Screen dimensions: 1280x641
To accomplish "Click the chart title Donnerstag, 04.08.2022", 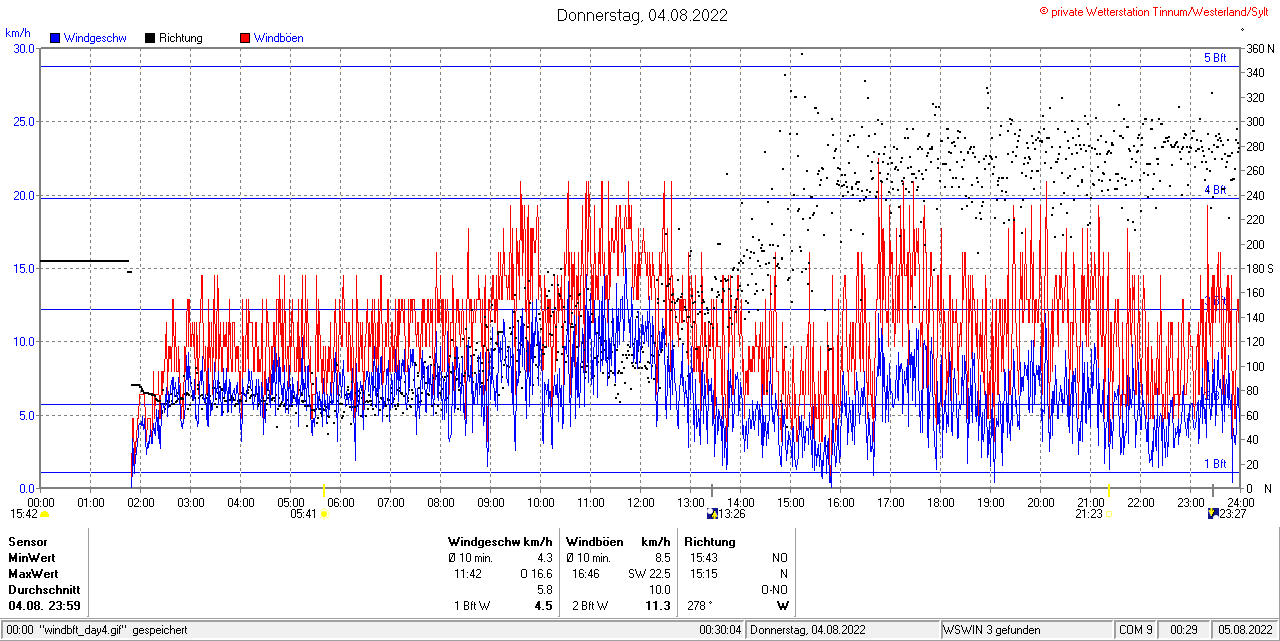I will [x=642, y=15].
